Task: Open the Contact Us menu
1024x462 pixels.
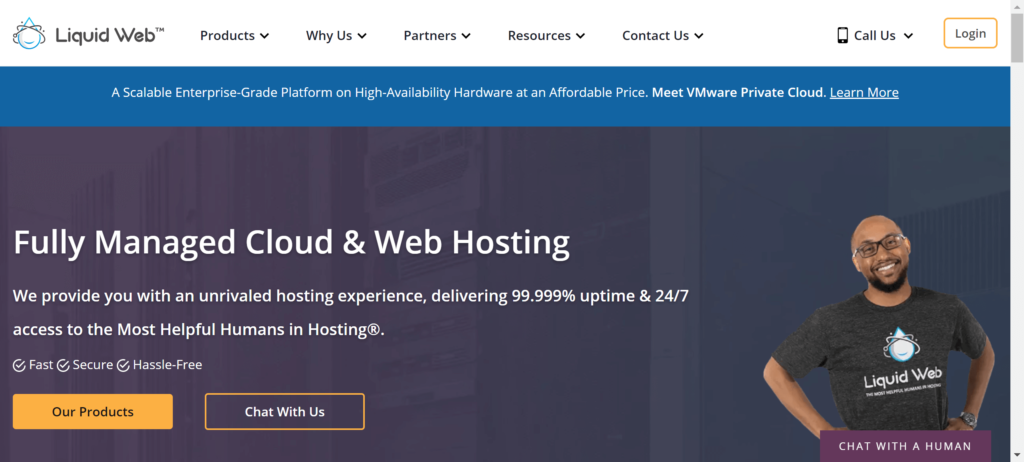Action: [x=655, y=36]
